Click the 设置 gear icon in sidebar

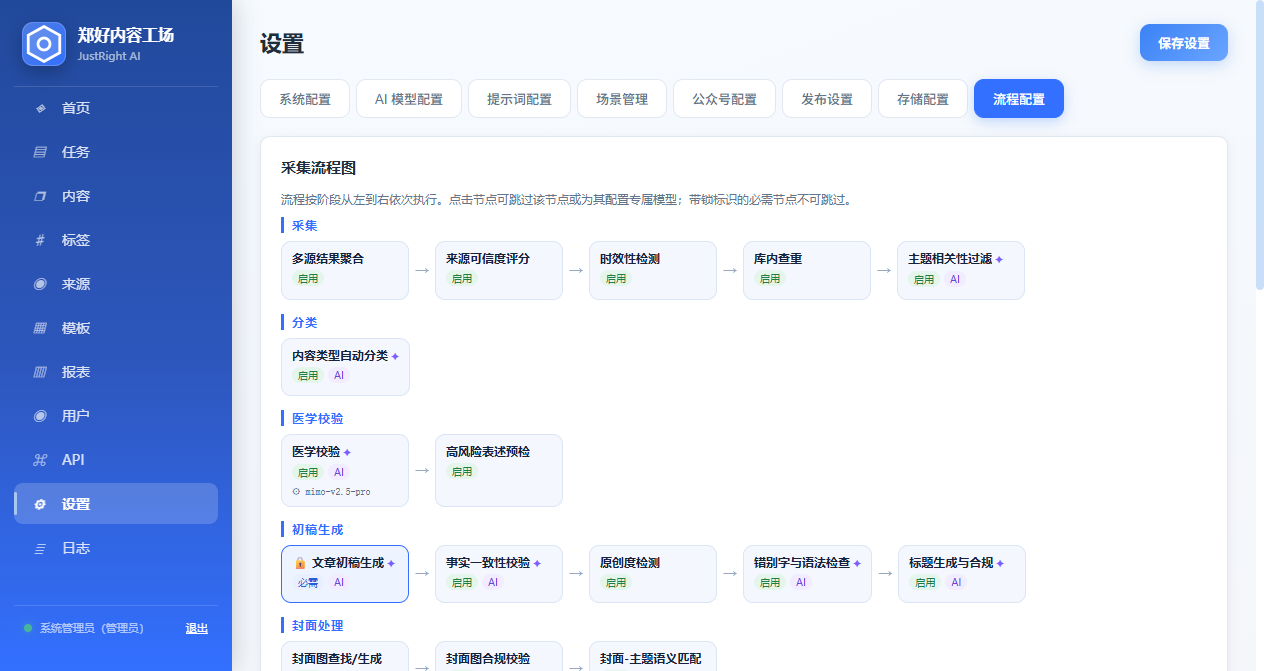(40, 504)
